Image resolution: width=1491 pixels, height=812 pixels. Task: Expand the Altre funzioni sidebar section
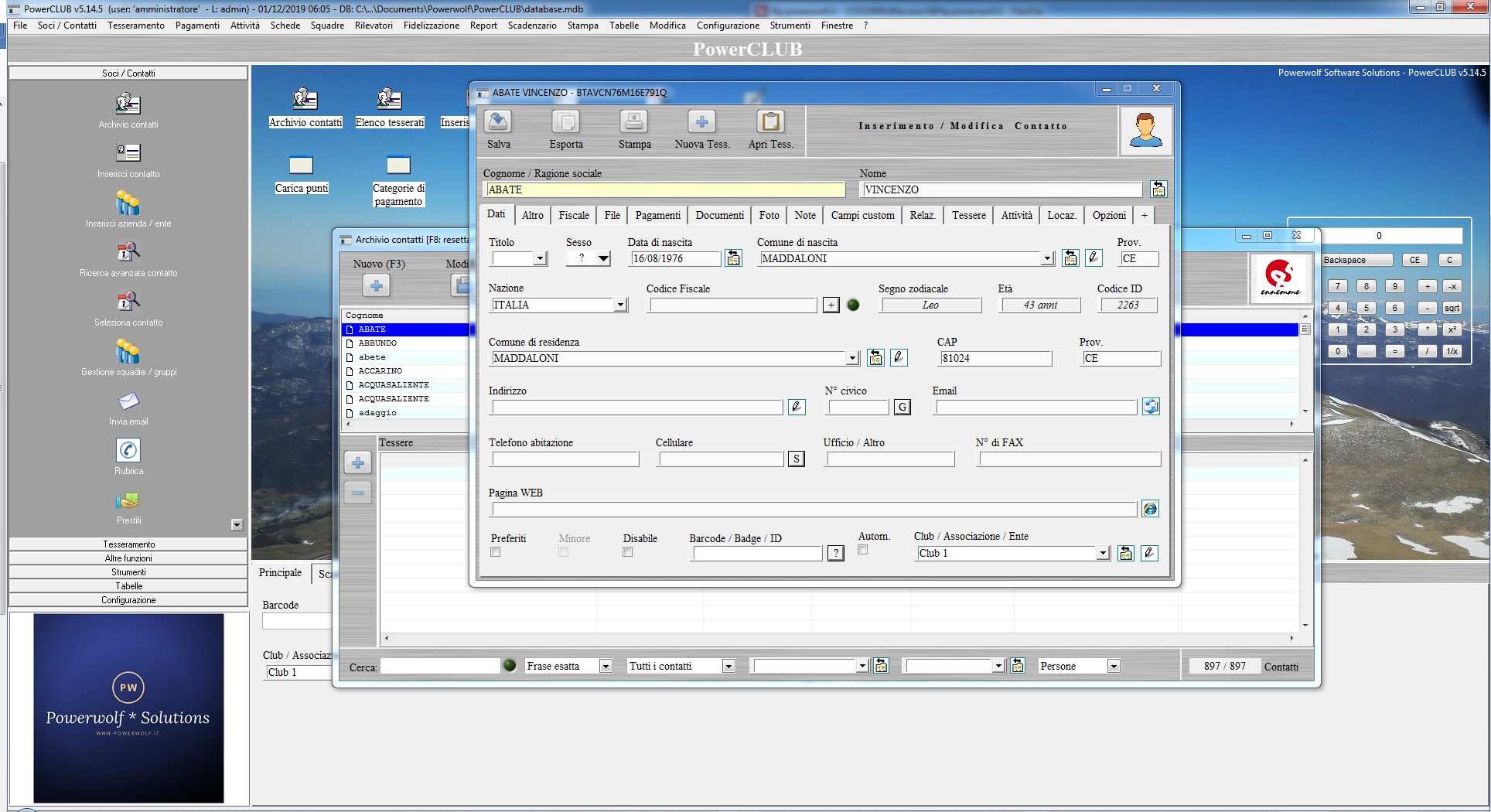click(x=128, y=558)
